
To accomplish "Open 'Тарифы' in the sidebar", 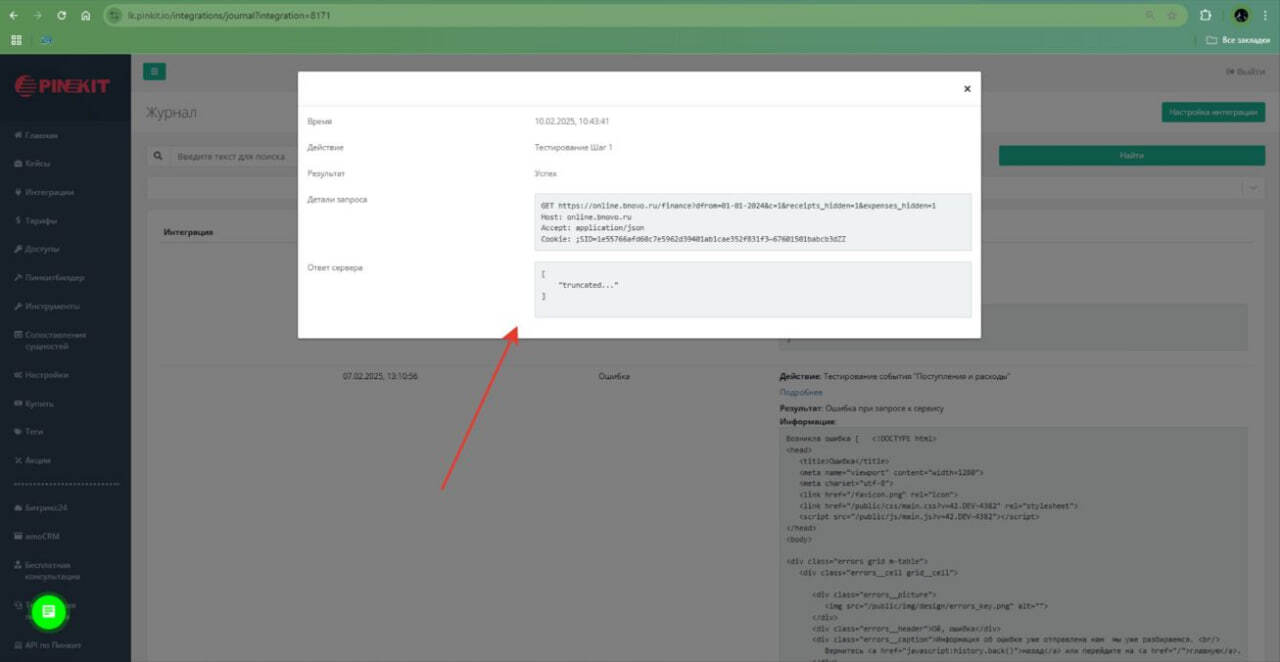I will click(38, 220).
